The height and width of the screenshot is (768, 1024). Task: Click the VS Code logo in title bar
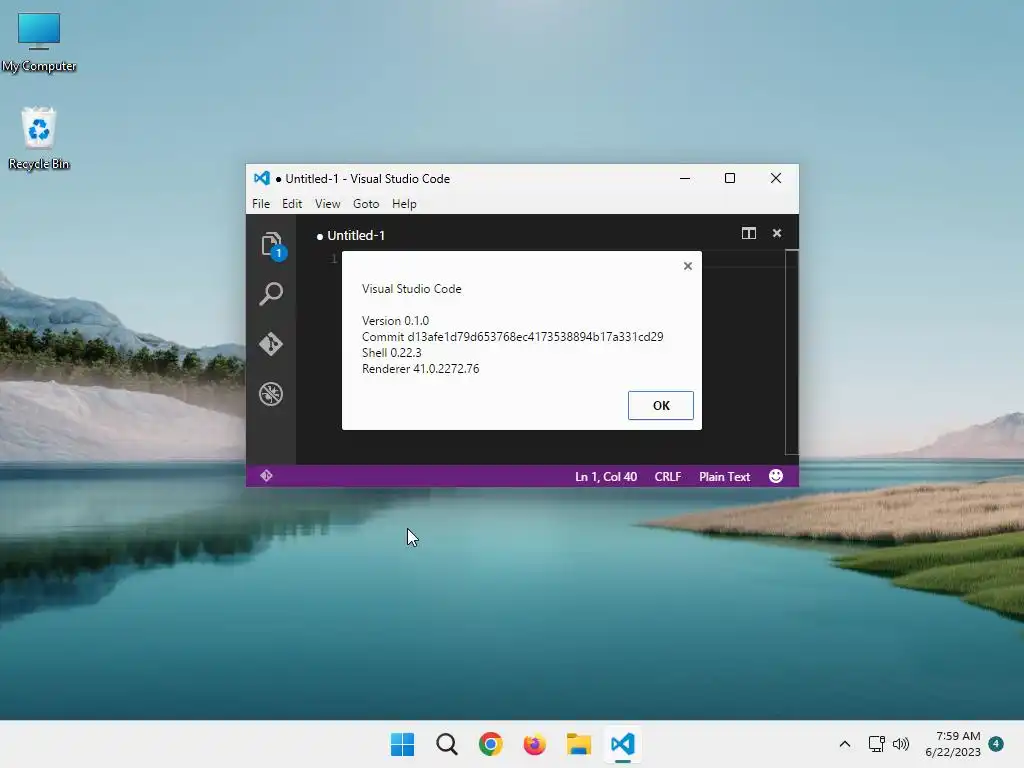262,178
